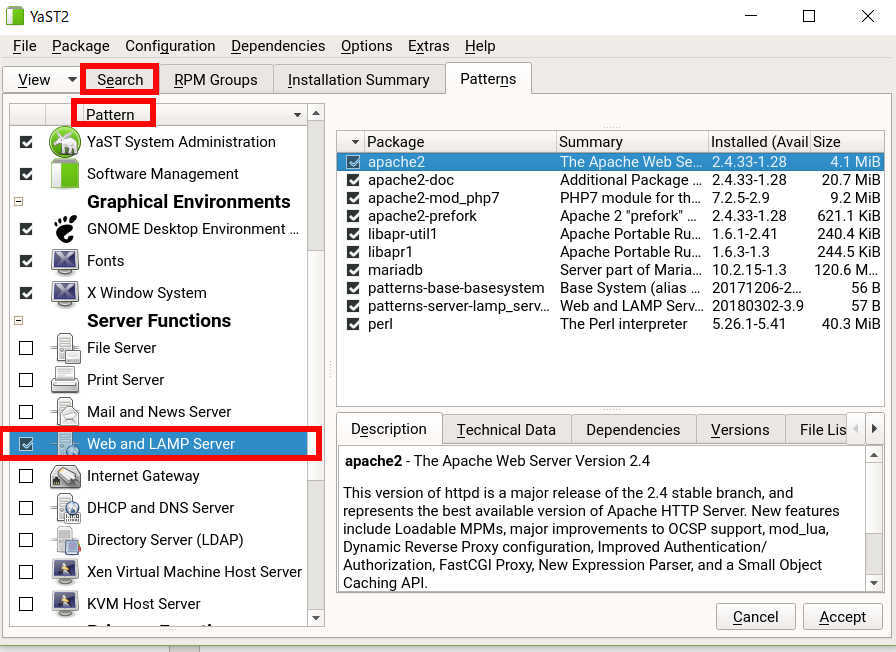Uncheck GNOME Desktop Environment pattern
The width and height of the screenshot is (896, 652).
(26, 229)
